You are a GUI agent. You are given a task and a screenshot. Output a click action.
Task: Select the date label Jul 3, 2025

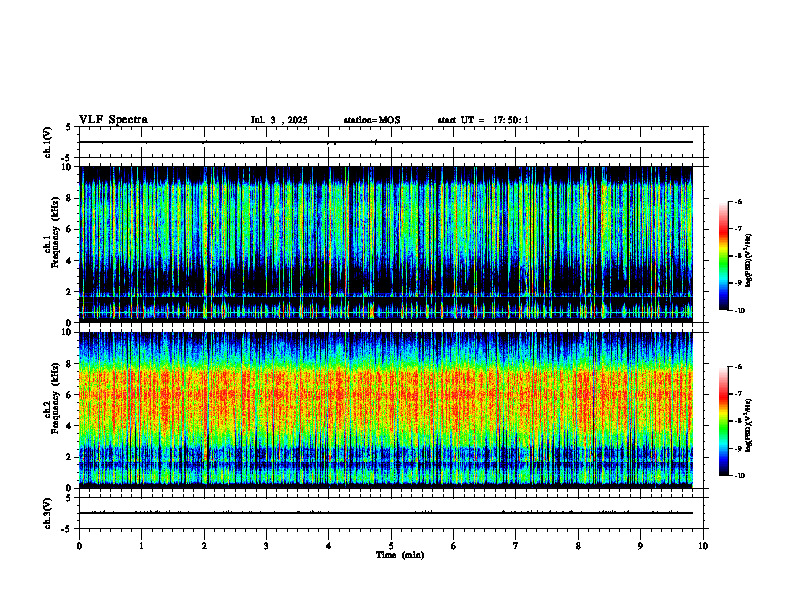coord(279,120)
